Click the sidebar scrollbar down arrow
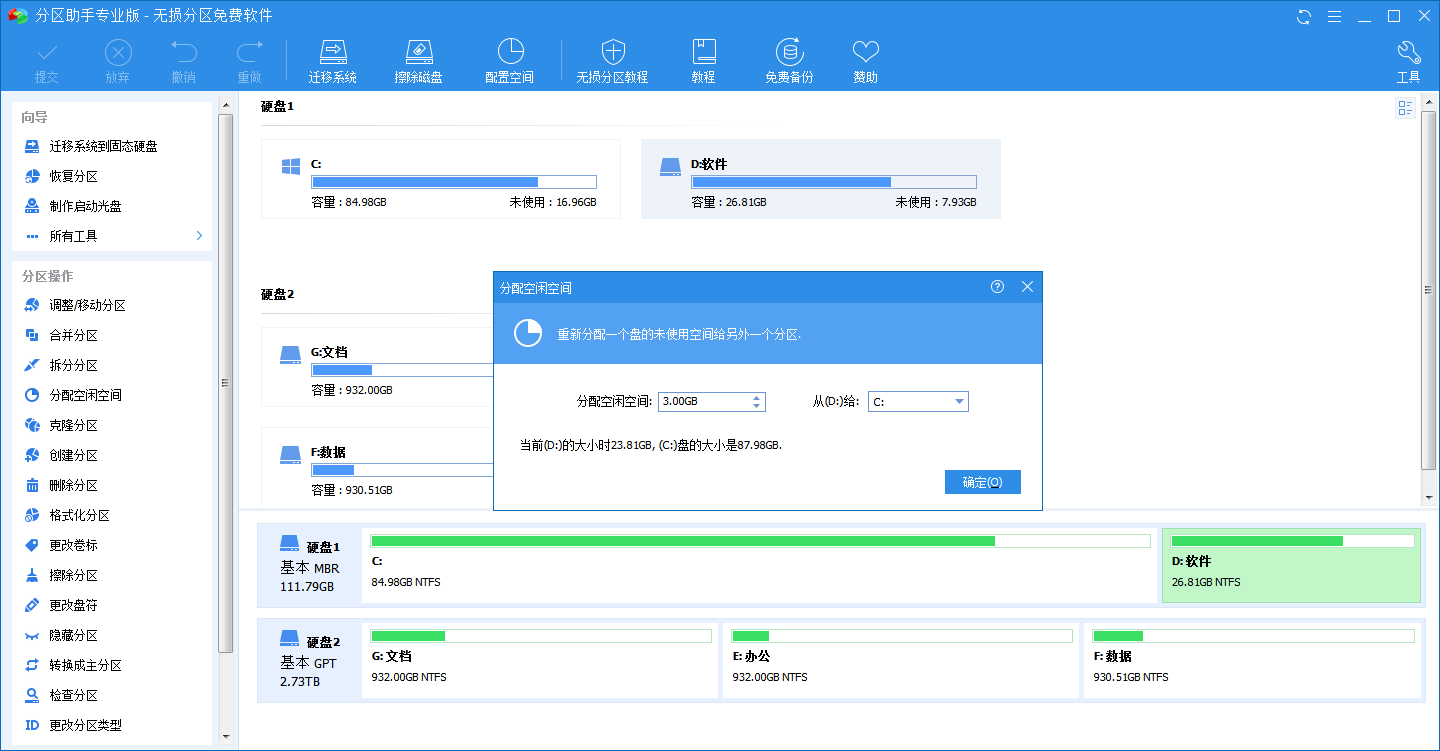Image resolution: width=1440 pixels, height=751 pixels. point(225,738)
